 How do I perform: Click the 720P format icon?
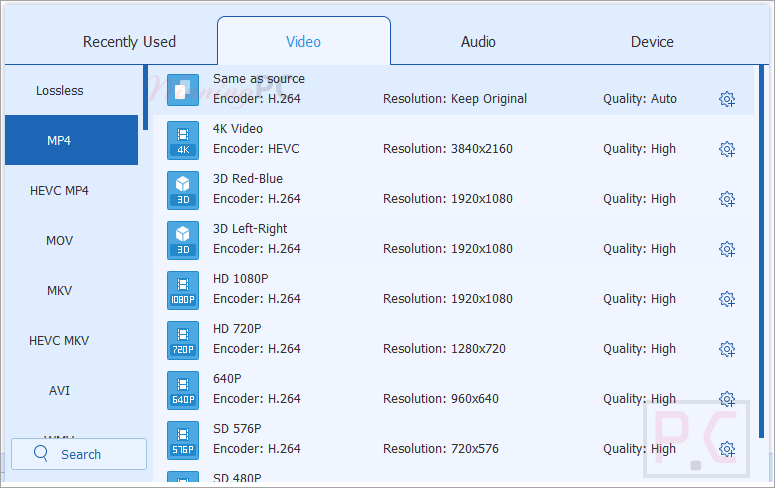pos(183,340)
